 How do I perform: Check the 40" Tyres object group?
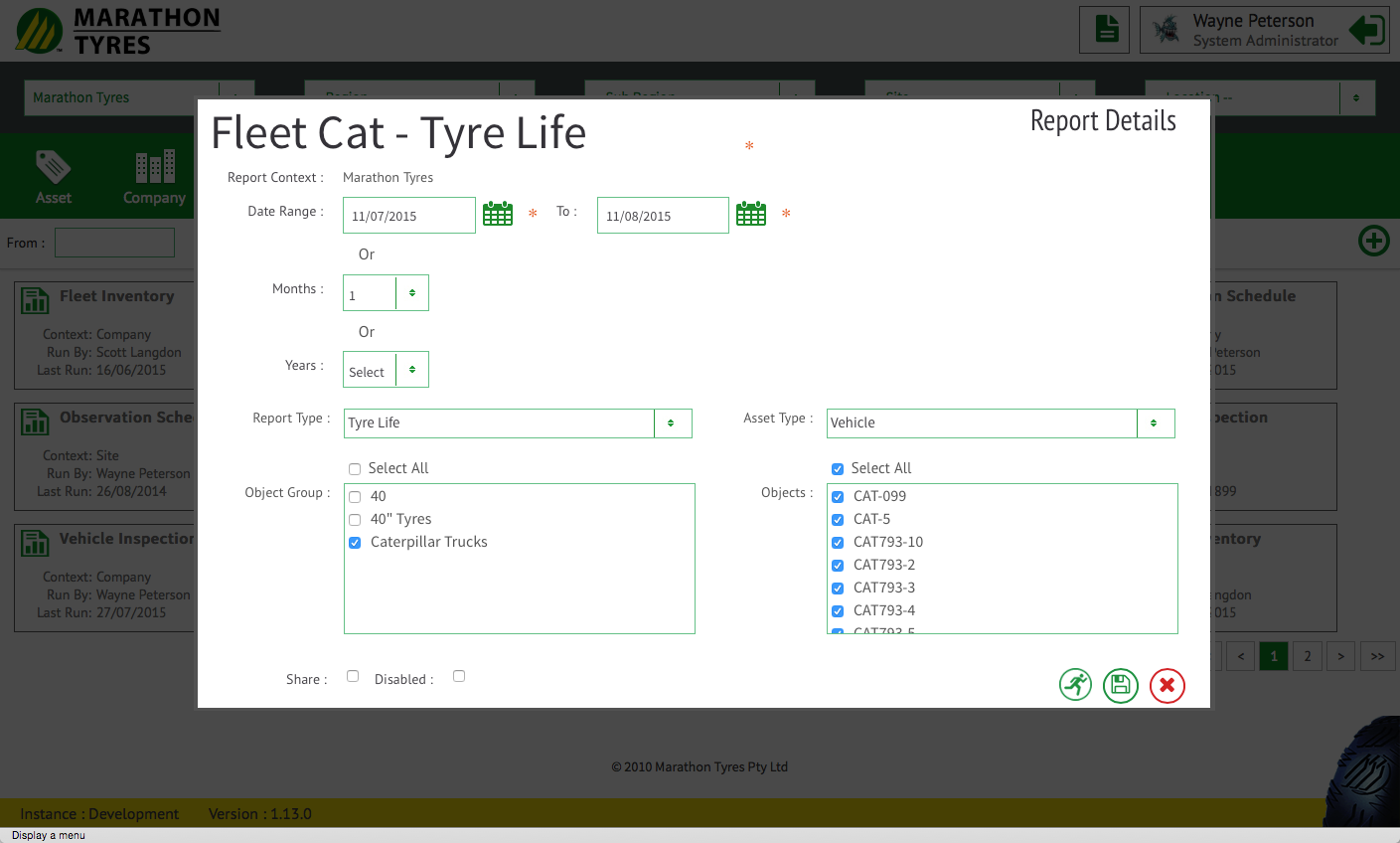point(355,520)
